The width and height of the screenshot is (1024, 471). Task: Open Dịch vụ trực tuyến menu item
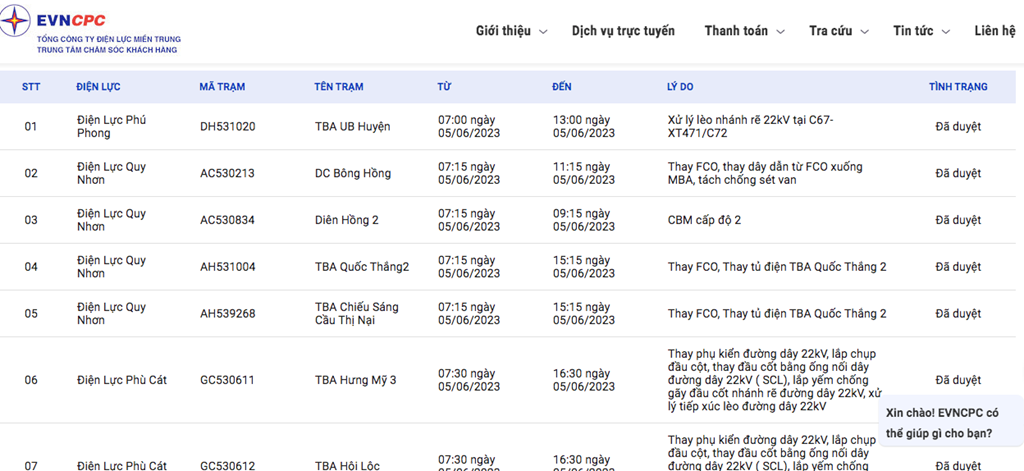point(623,31)
